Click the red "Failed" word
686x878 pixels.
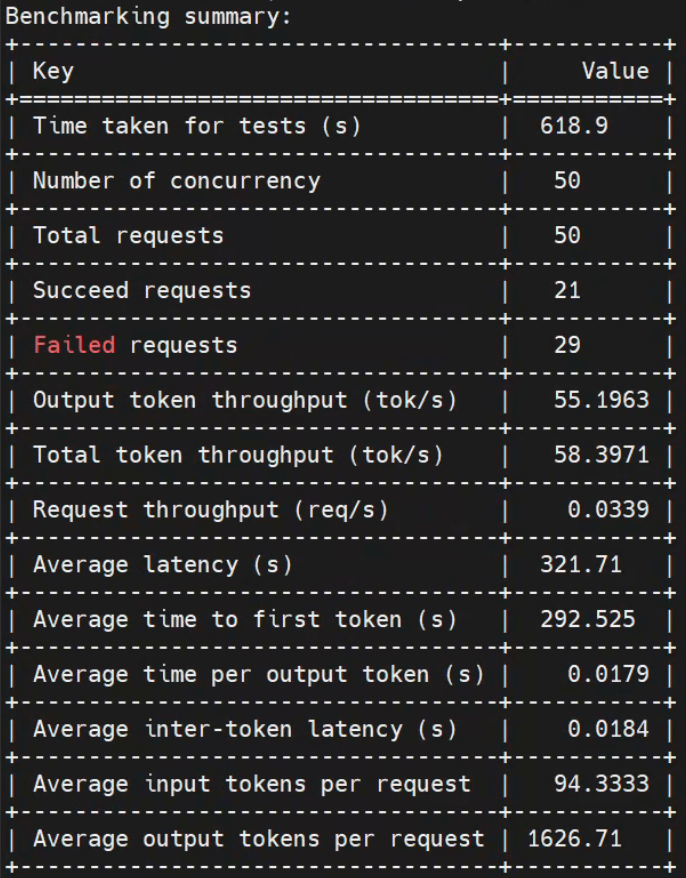tap(74, 345)
